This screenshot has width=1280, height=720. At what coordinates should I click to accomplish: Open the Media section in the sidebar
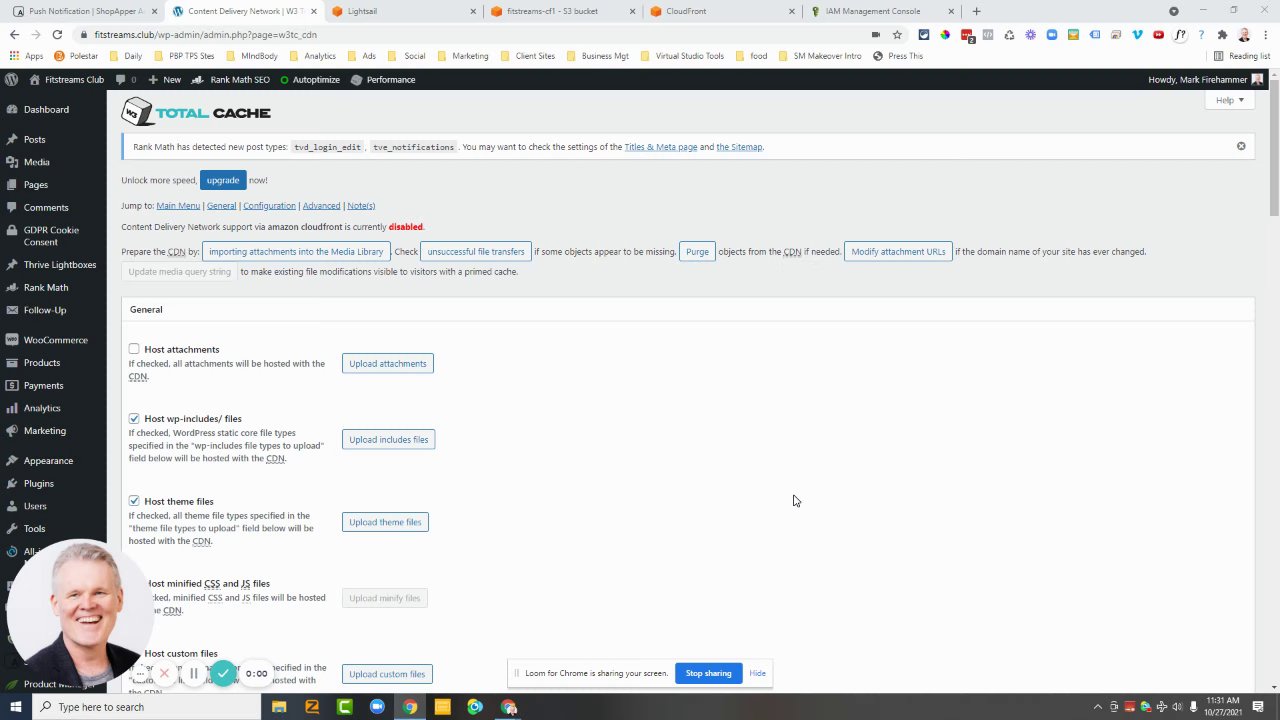coord(36,162)
